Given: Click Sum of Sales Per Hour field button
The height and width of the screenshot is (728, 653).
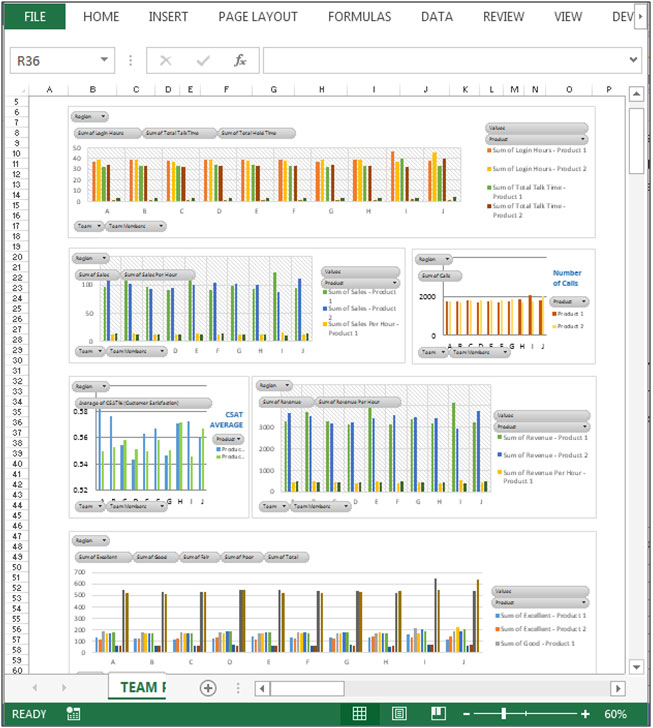Looking at the screenshot, I should click(158, 274).
